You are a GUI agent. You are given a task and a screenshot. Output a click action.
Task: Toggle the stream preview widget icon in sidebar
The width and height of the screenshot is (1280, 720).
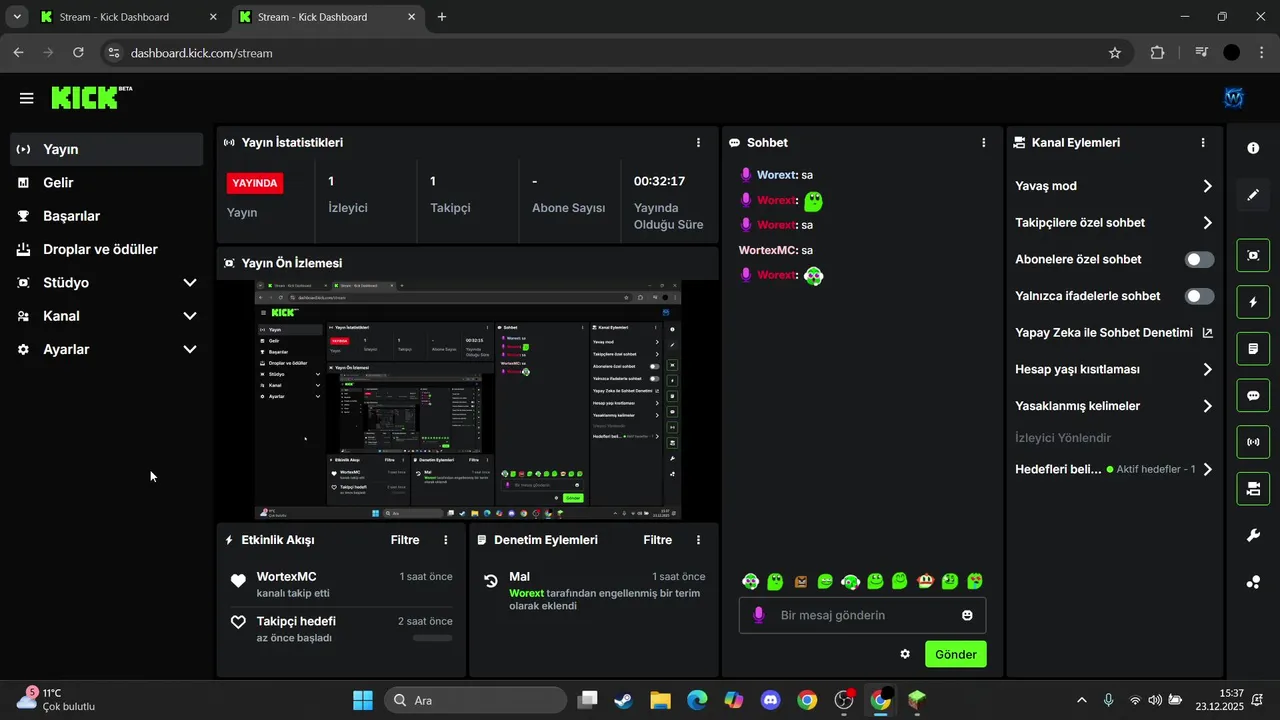(x=1253, y=255)
